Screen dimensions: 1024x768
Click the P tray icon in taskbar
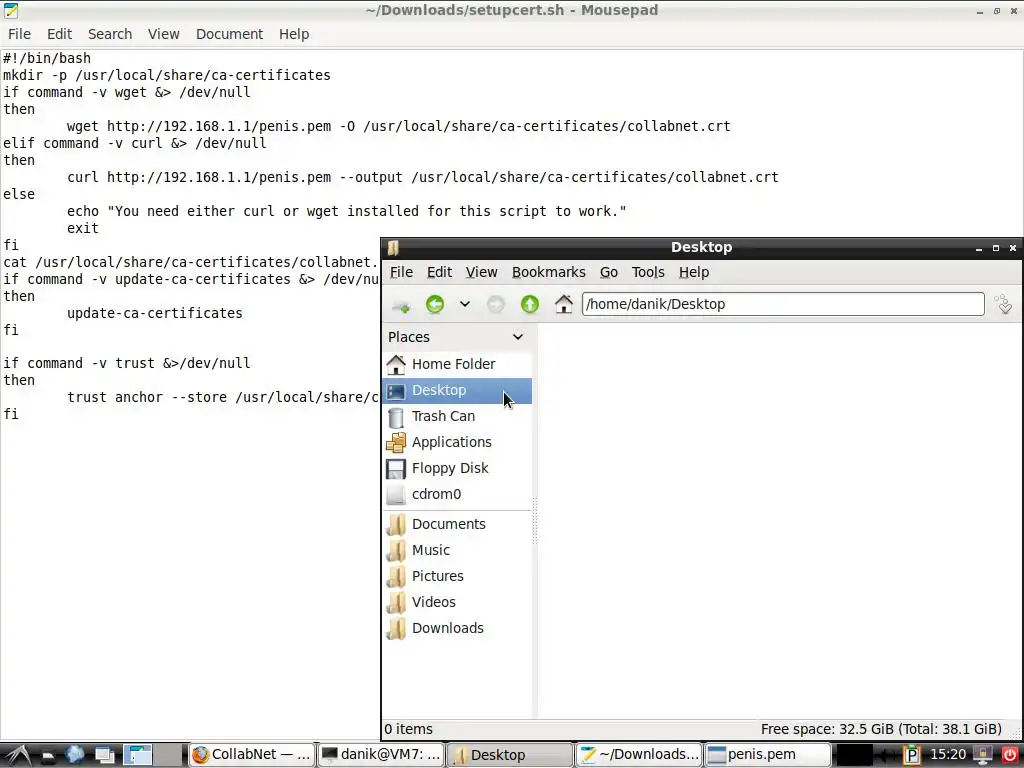[912, 756]
